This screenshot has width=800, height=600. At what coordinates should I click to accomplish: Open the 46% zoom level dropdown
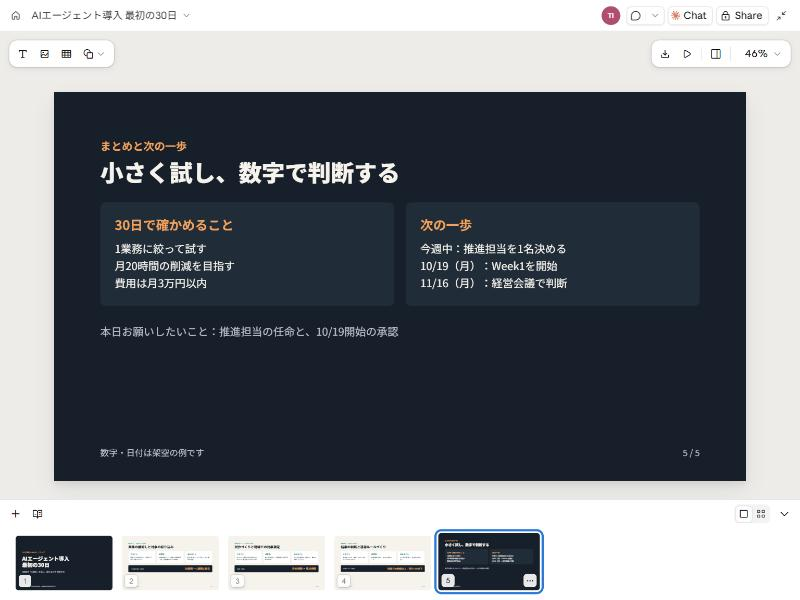coord(762,54)
